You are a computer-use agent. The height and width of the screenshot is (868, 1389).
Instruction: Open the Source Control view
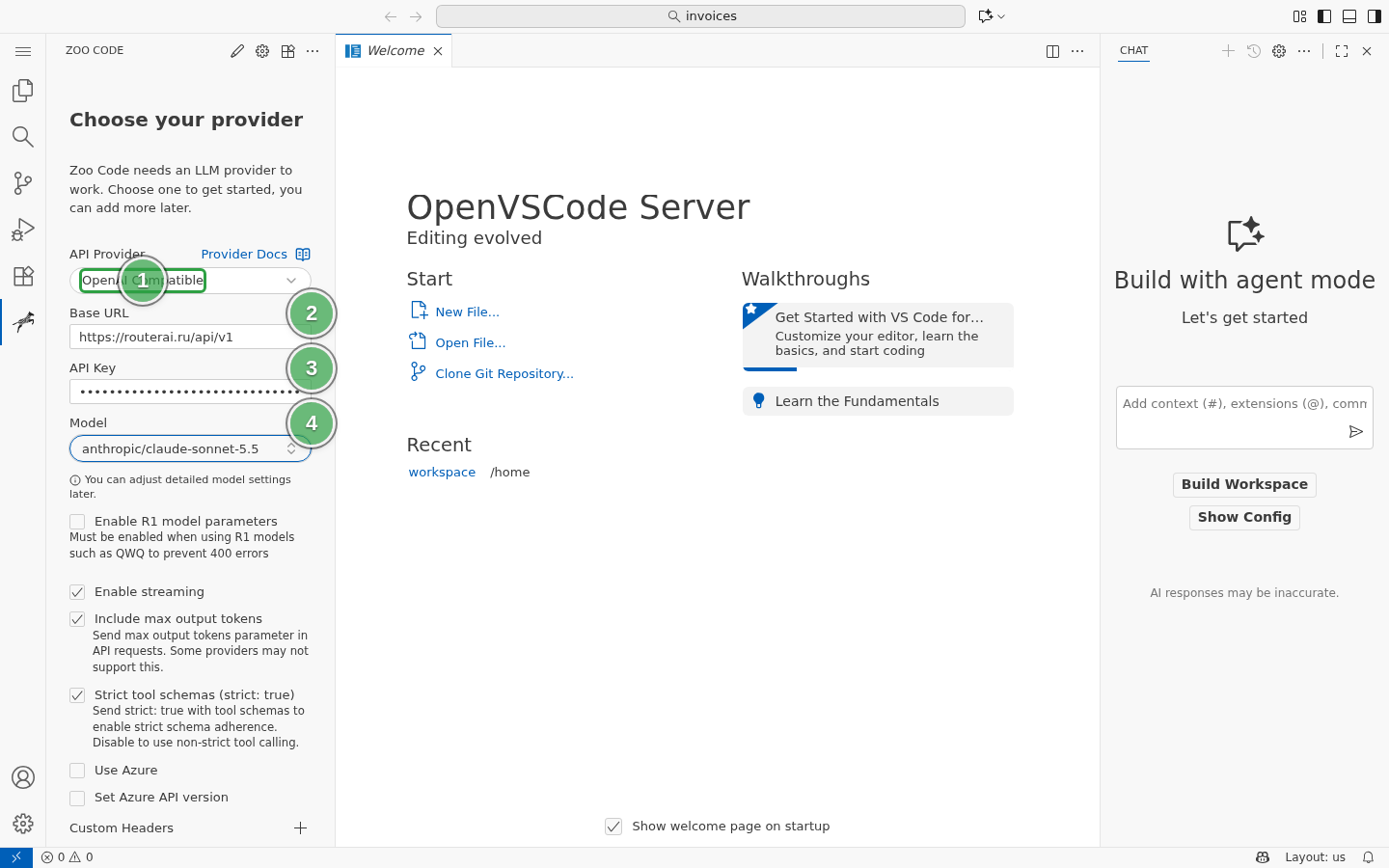pyautogui.click(x=23, y=183)
